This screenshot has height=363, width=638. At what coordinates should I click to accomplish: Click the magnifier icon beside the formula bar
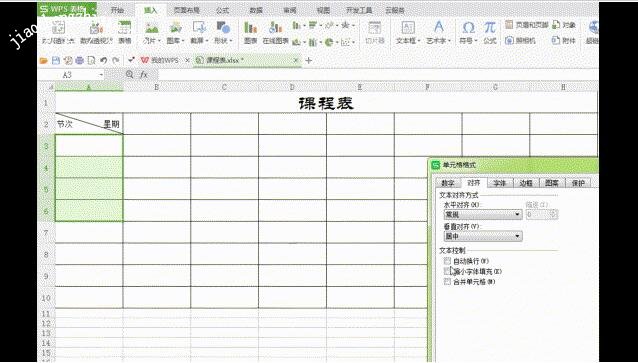click(130, 74)
